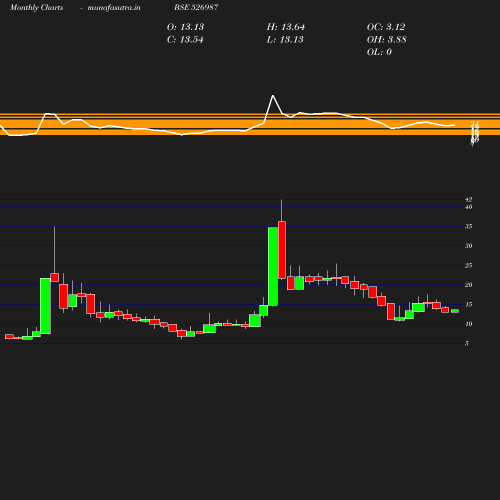Click the large green candle rising to 22

click(x=45, y=306)
